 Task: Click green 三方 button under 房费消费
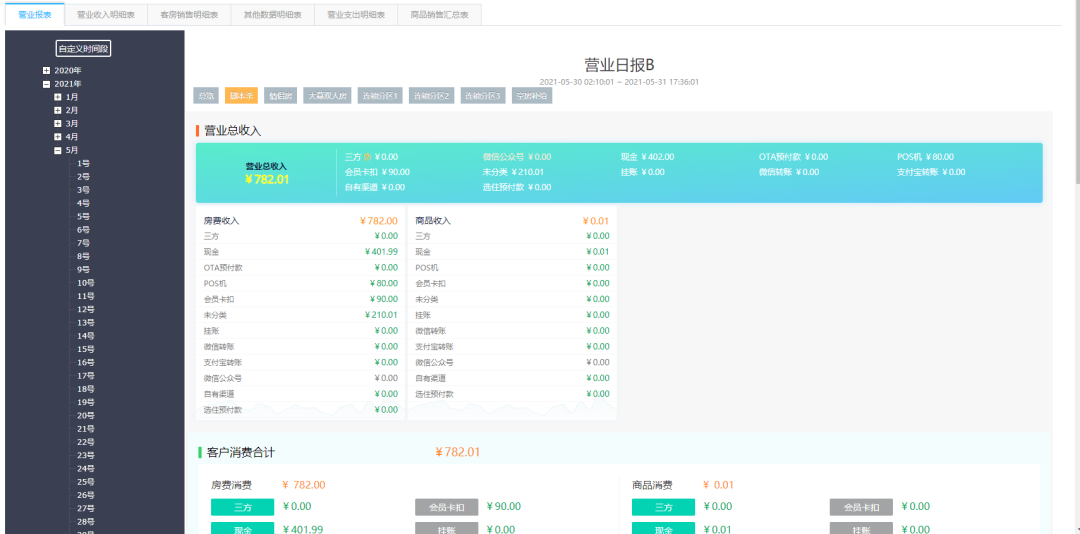click(x=242, y=507)
